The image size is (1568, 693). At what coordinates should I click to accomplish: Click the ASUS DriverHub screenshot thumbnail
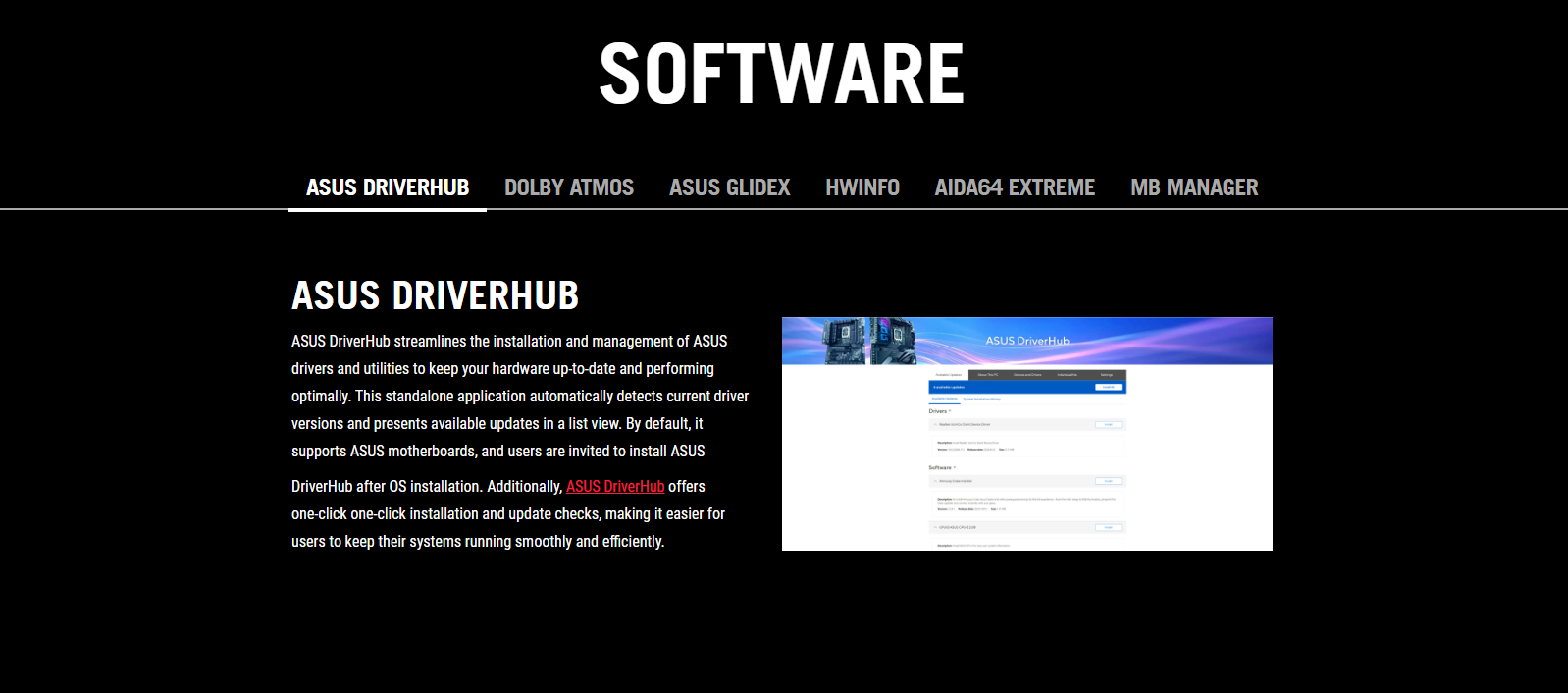click(1027, 434)
